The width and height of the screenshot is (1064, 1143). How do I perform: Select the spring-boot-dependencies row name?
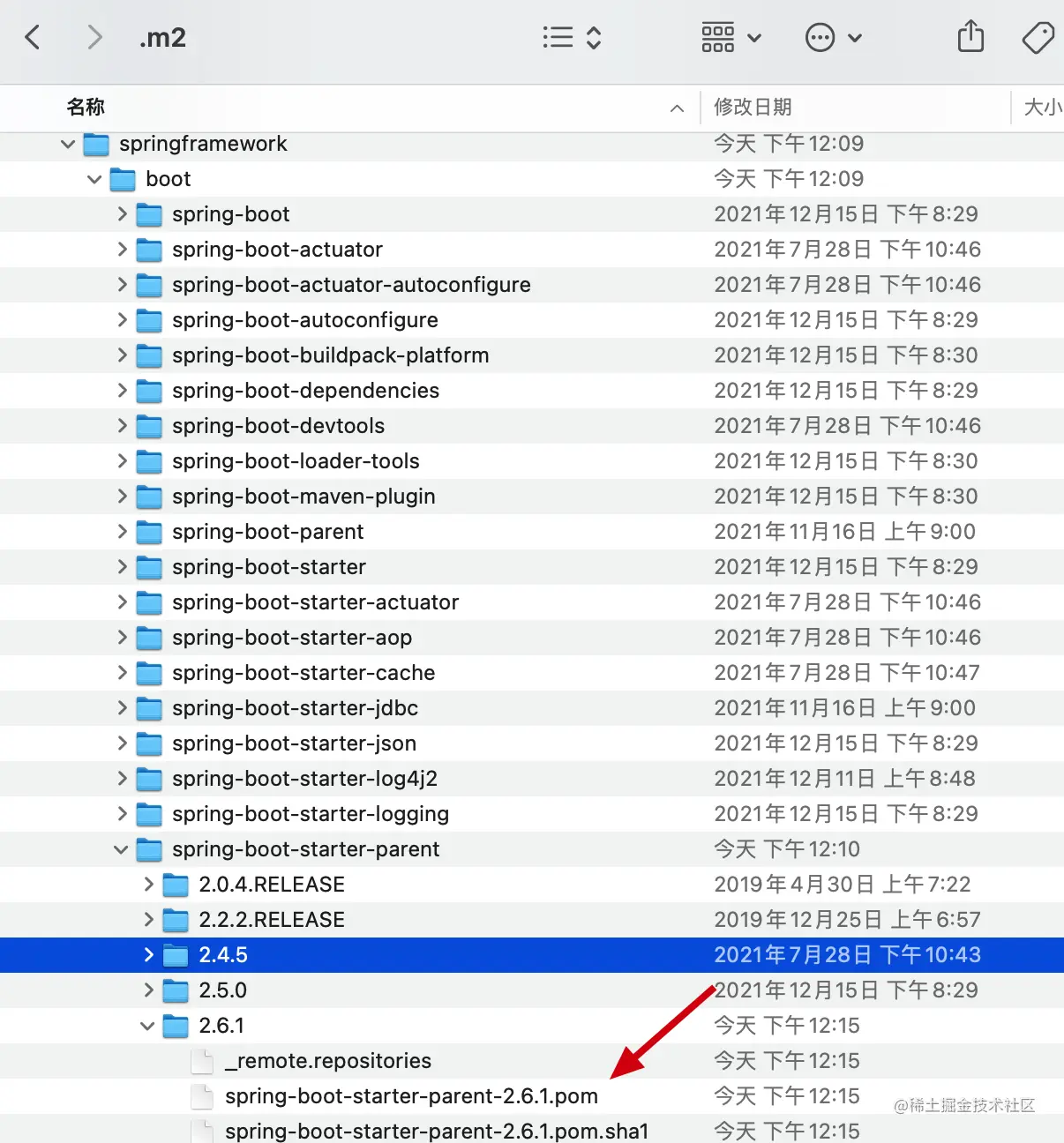(x=305, y=391)
